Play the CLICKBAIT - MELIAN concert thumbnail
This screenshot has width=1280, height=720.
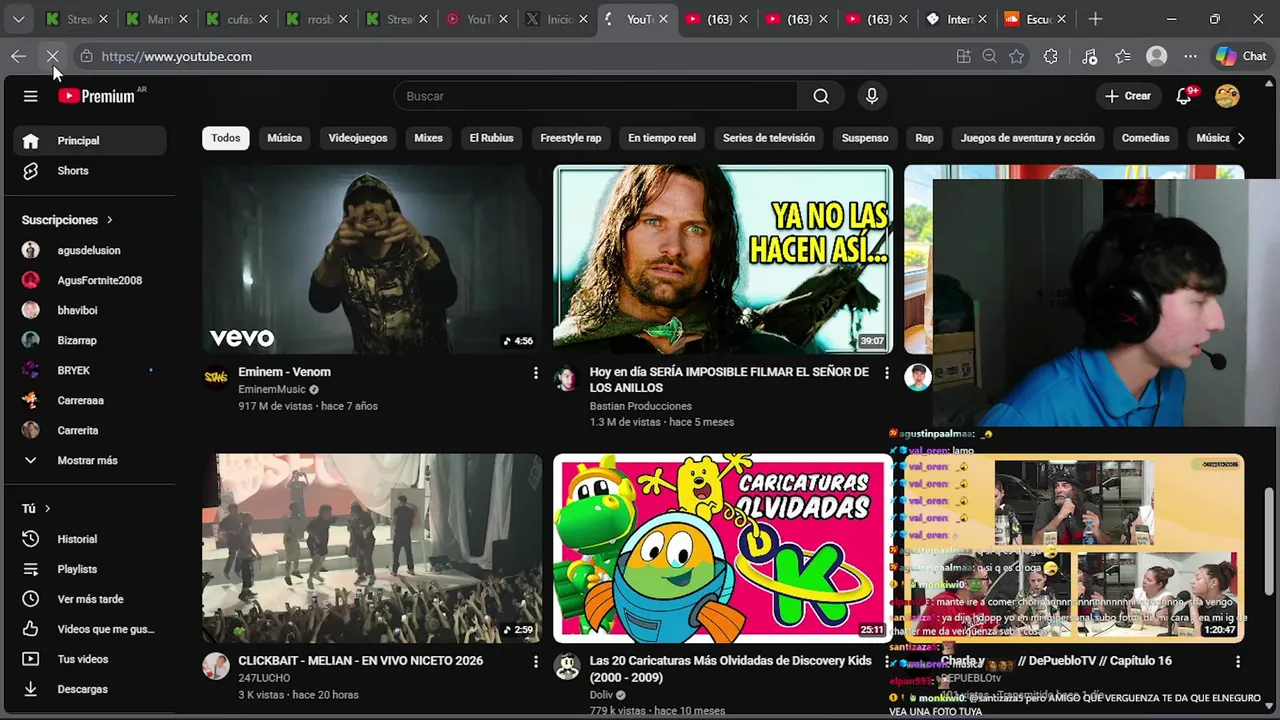(372, 548)
